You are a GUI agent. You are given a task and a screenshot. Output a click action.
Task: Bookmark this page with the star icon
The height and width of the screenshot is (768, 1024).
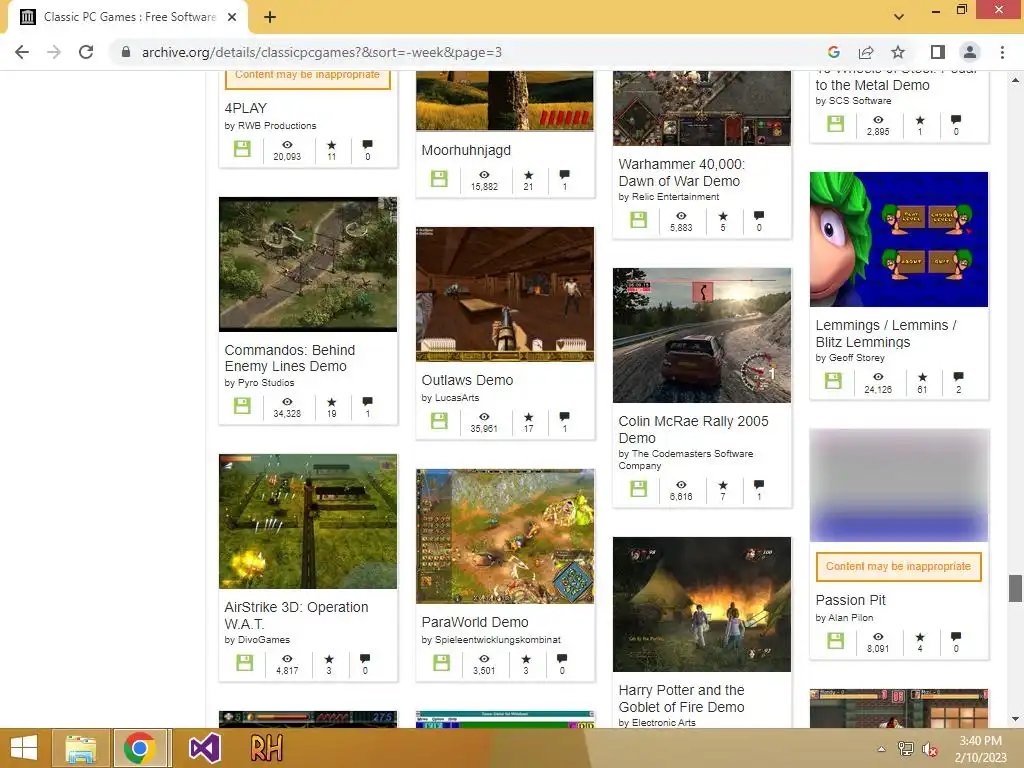point(898,52)
